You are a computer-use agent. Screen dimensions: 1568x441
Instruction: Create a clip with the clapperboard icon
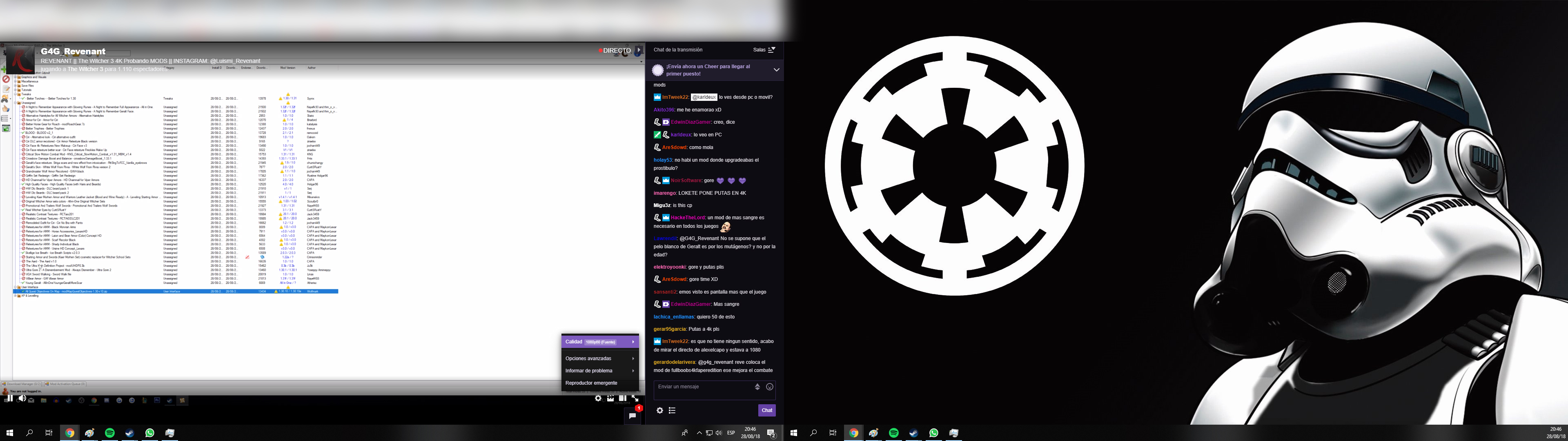[x=610, y=399]
